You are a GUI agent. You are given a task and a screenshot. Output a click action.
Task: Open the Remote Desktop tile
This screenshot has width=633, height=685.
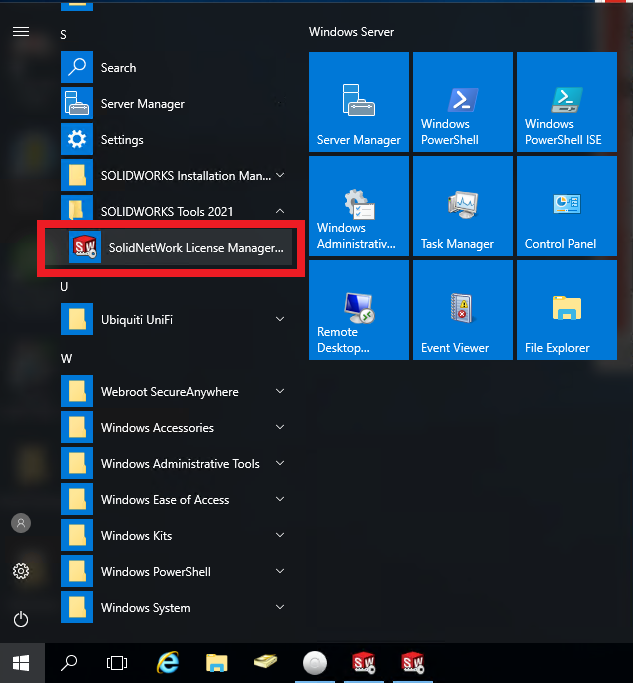(359, 310)
